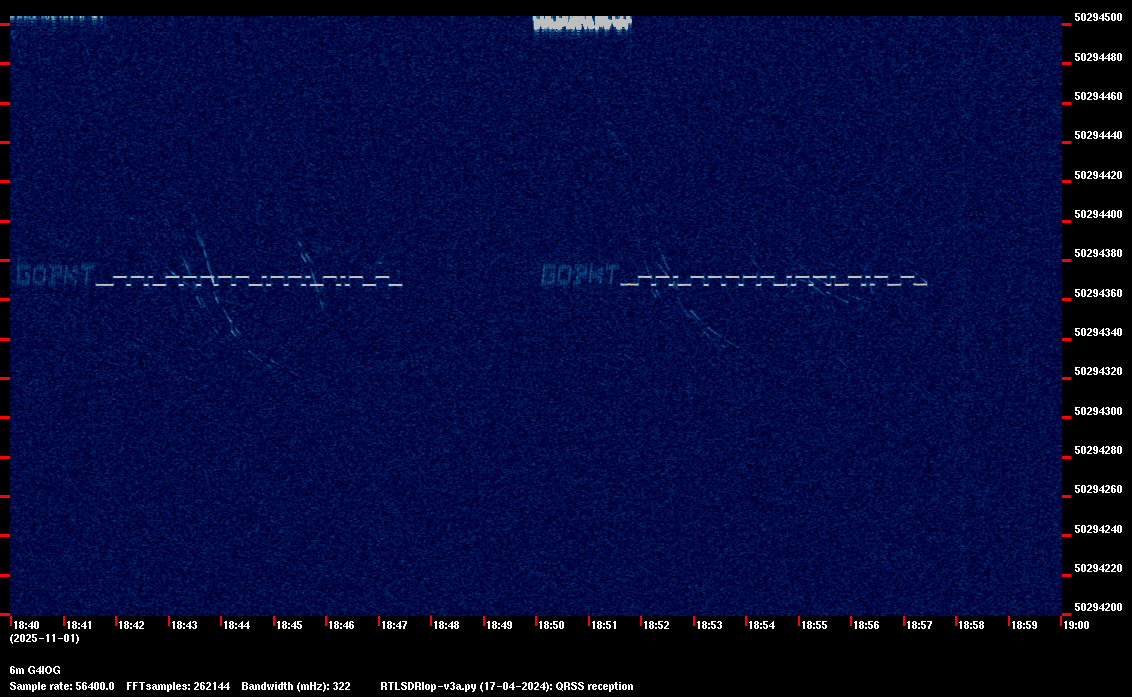Select the 50294500 frequency label
The image size is (1132, 697).
[x=1099, y=17]
